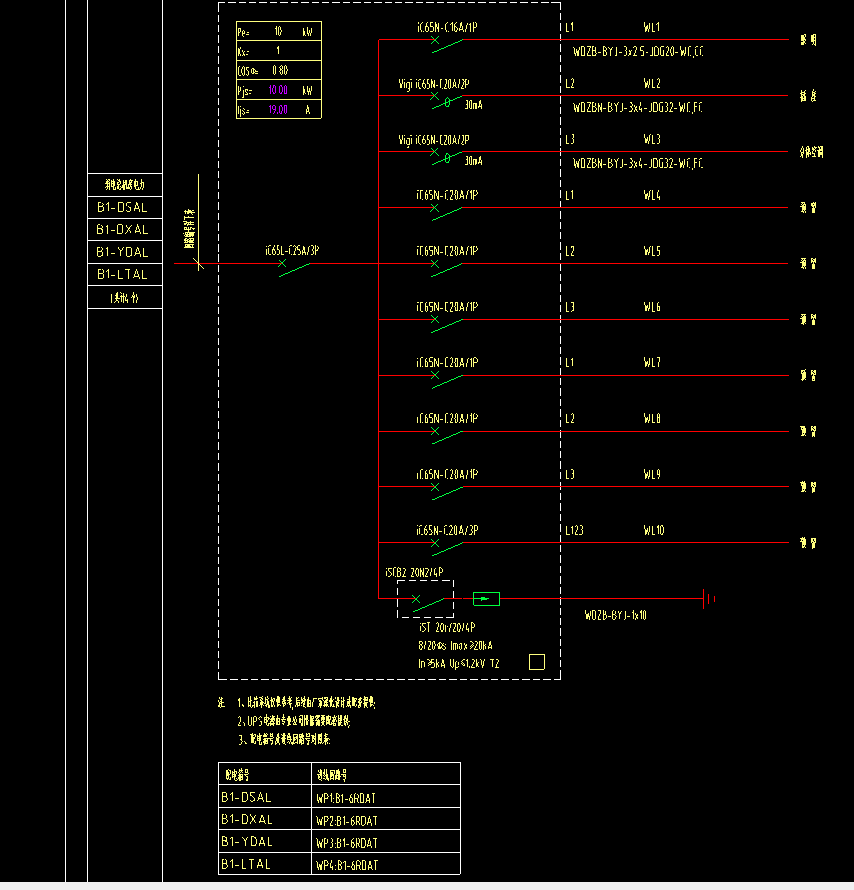Image resolution: width=854 pixels, height=890 pixels.
Task: Select the WDZBN-BYJ-3x4-JDG32 cable text under WL2
Action: click(638, 107)
